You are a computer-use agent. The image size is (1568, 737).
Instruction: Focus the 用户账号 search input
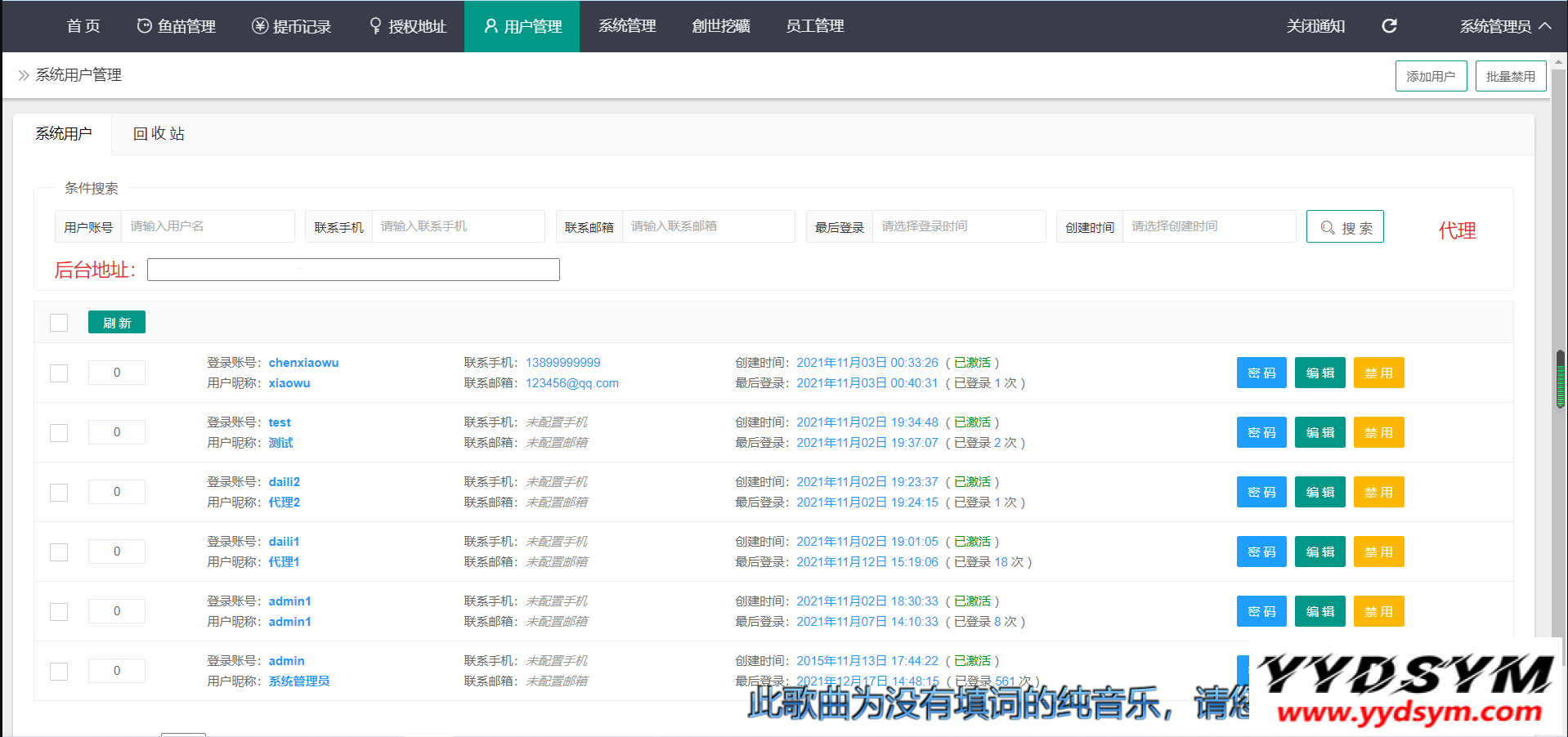pyautogui.click(x=208, y=226)
